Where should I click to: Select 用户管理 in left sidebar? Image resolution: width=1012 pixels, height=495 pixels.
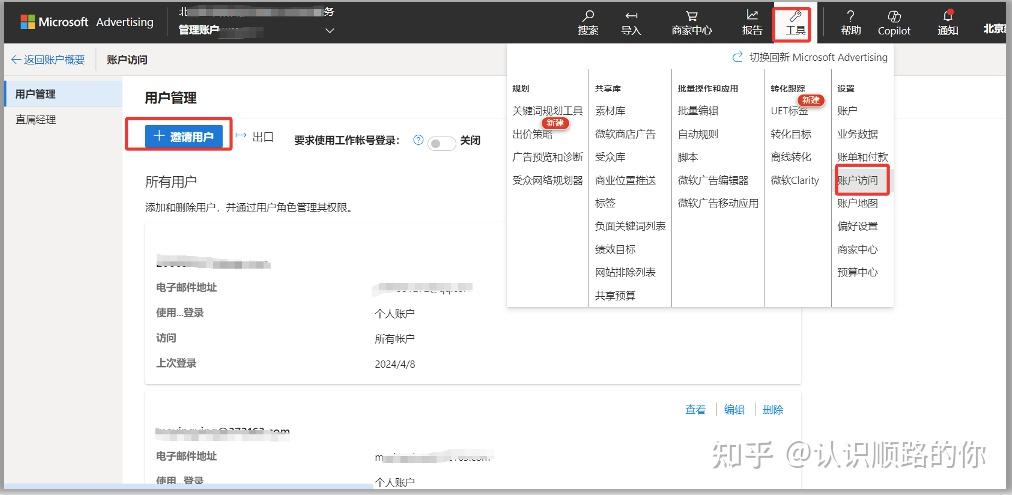61,94
